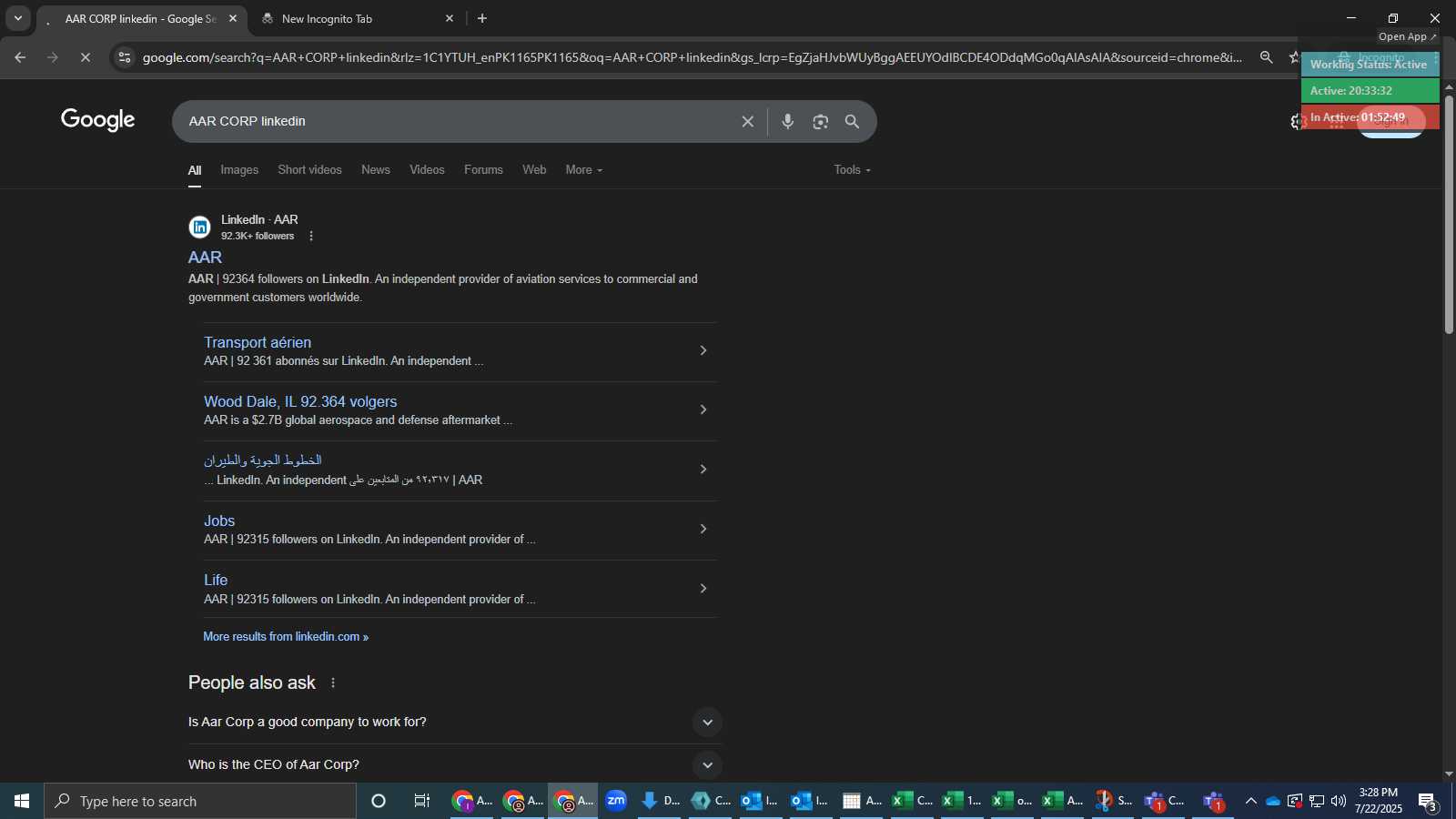Open the Excel taskbar item labeled 1...
Image resolution: width=1456 pixels, height=819 pixels.
[x=962, y=801]
